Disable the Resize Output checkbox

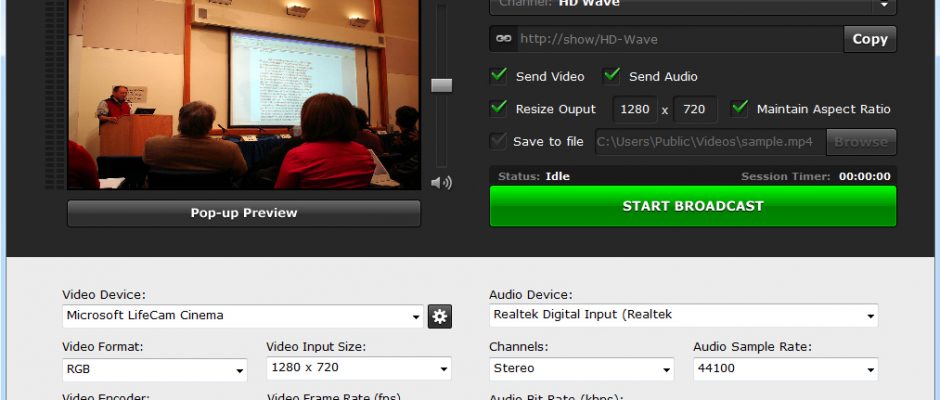[x=499, y=109]
